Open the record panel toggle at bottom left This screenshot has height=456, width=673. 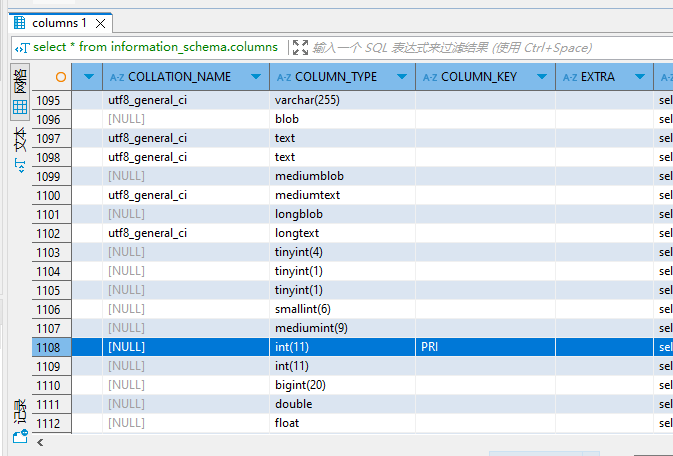tap(20, 420)
